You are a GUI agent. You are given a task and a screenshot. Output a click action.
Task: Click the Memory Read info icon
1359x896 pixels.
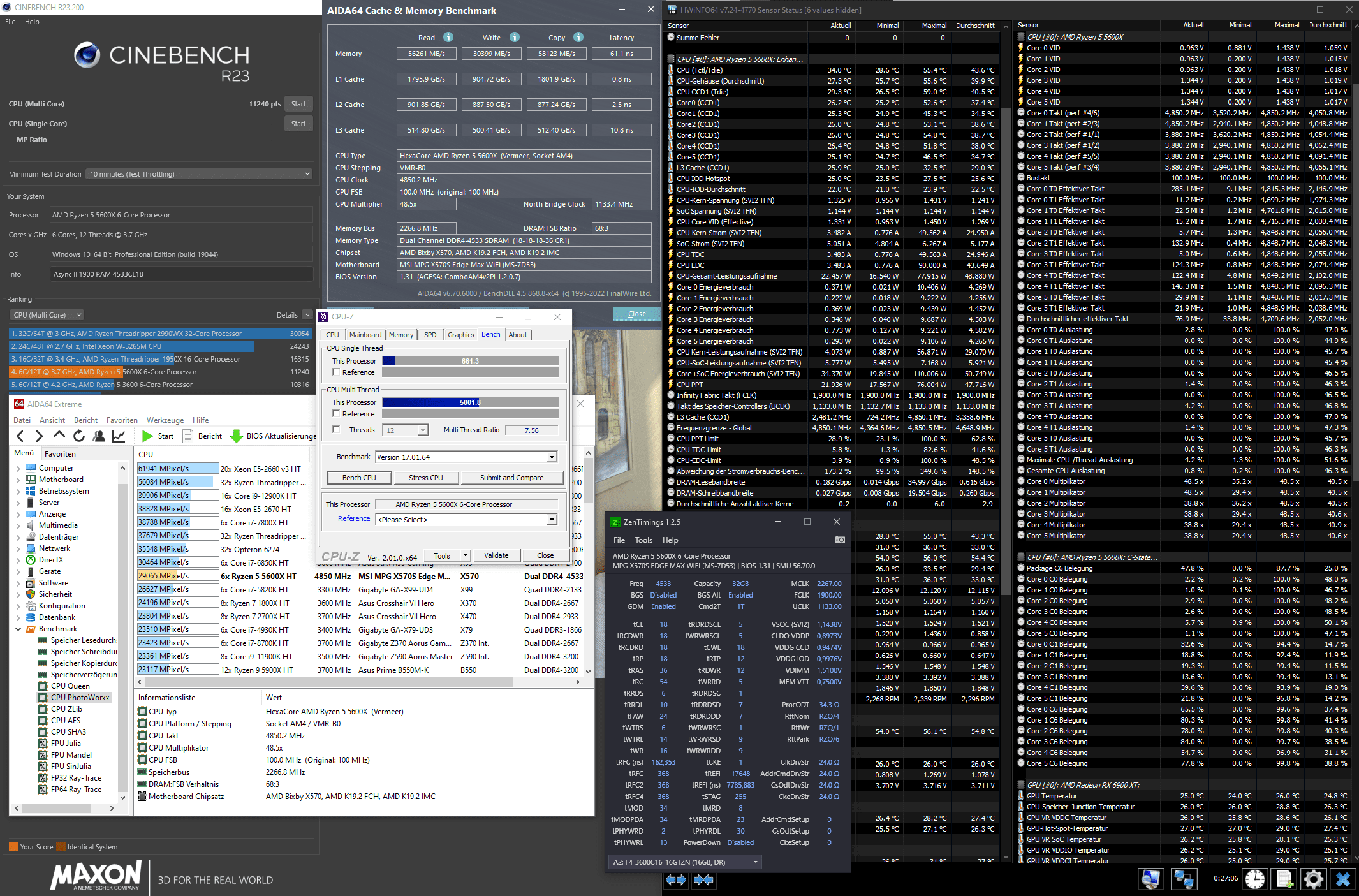[x=448, y=37]
